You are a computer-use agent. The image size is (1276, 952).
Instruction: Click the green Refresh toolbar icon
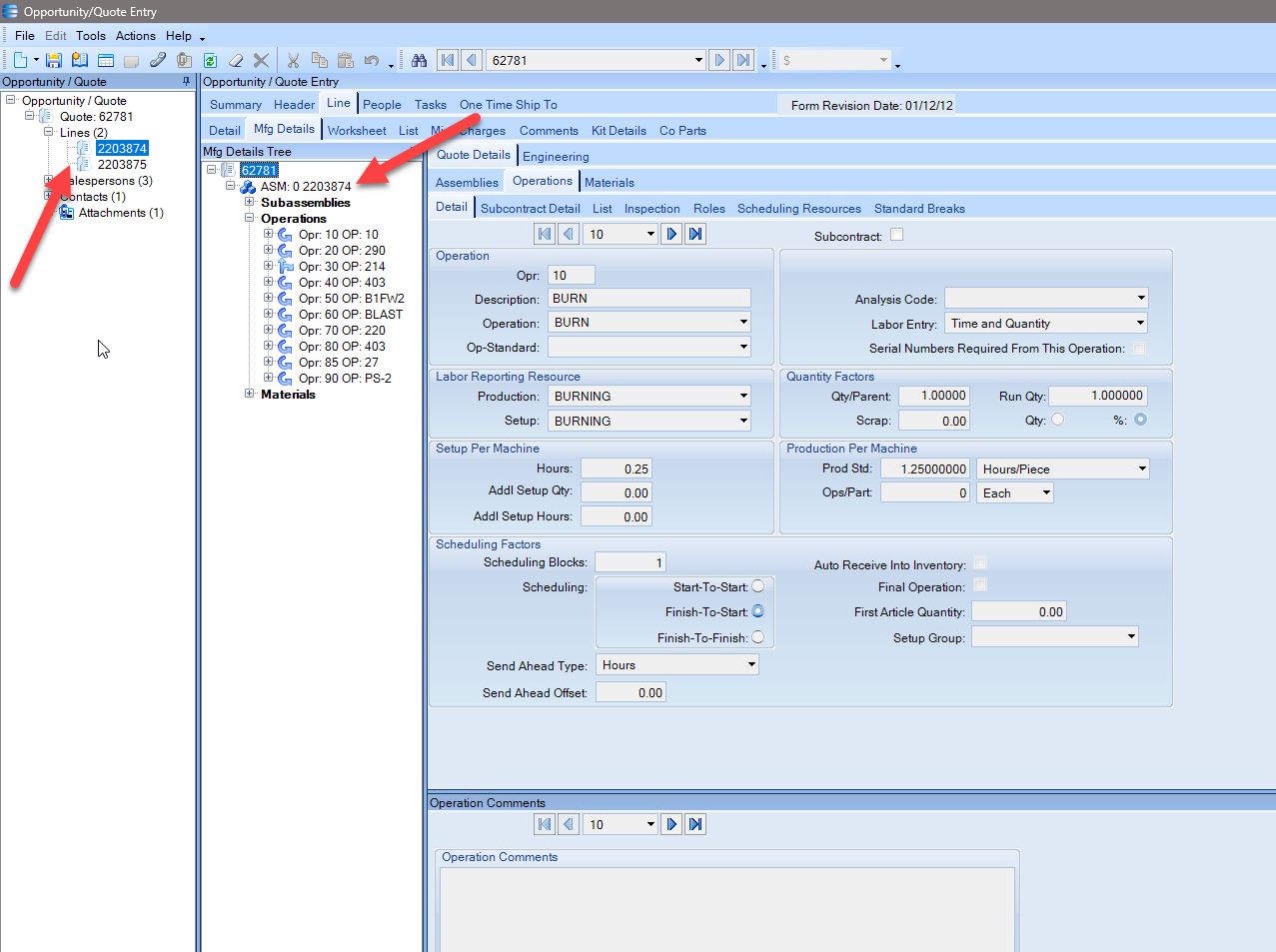[x=210, y=61]
